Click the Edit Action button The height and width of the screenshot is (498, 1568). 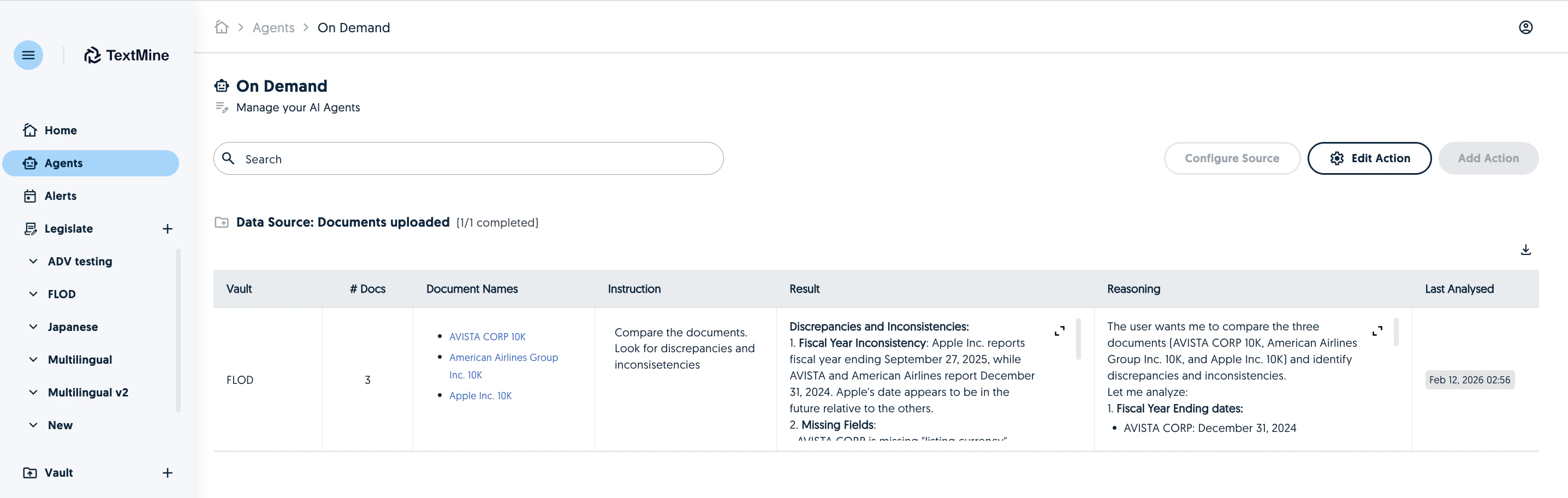pos(1369,158)
